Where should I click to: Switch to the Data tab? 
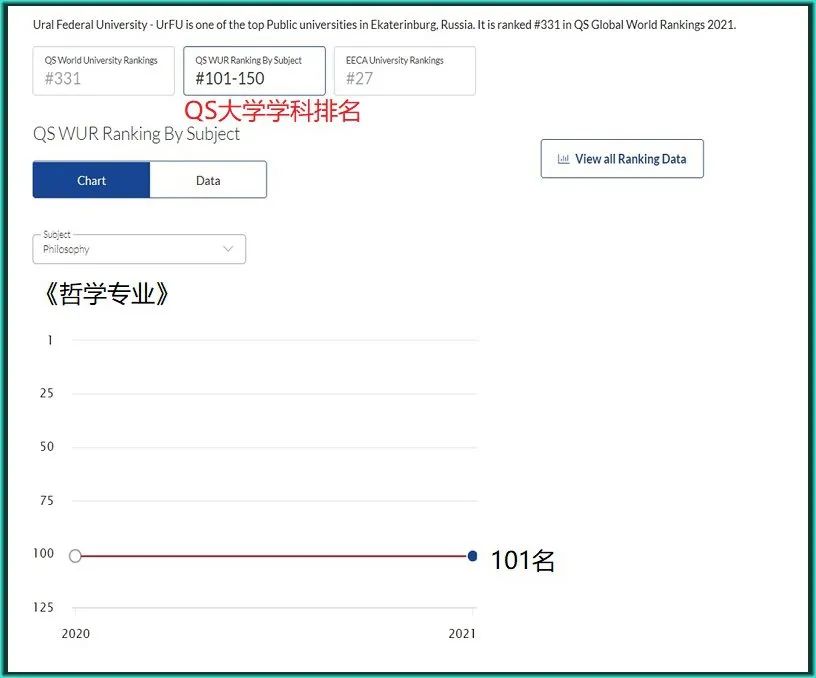207,180
